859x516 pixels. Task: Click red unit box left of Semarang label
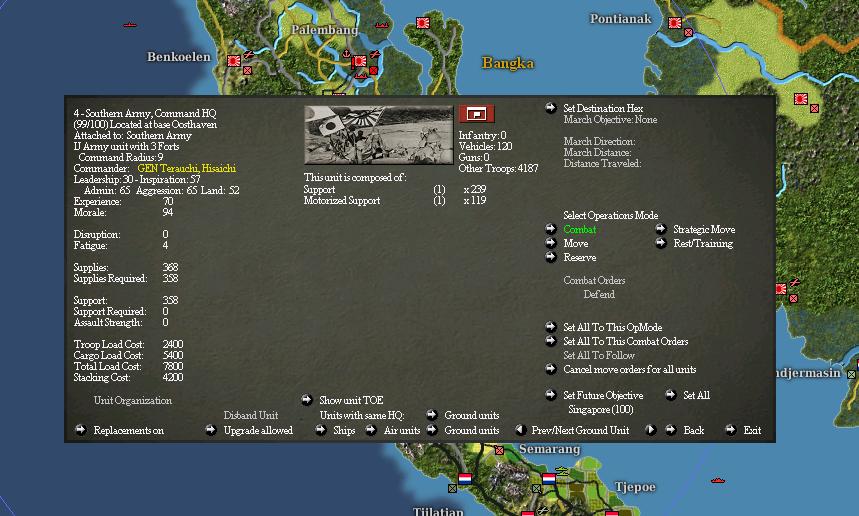point(499,450)
